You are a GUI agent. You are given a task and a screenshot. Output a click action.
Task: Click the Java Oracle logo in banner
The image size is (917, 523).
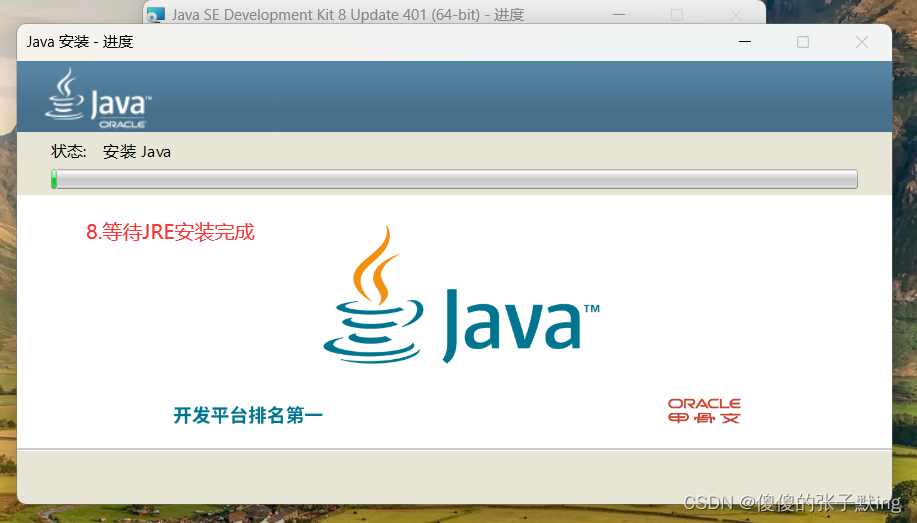tap(98, 98)
